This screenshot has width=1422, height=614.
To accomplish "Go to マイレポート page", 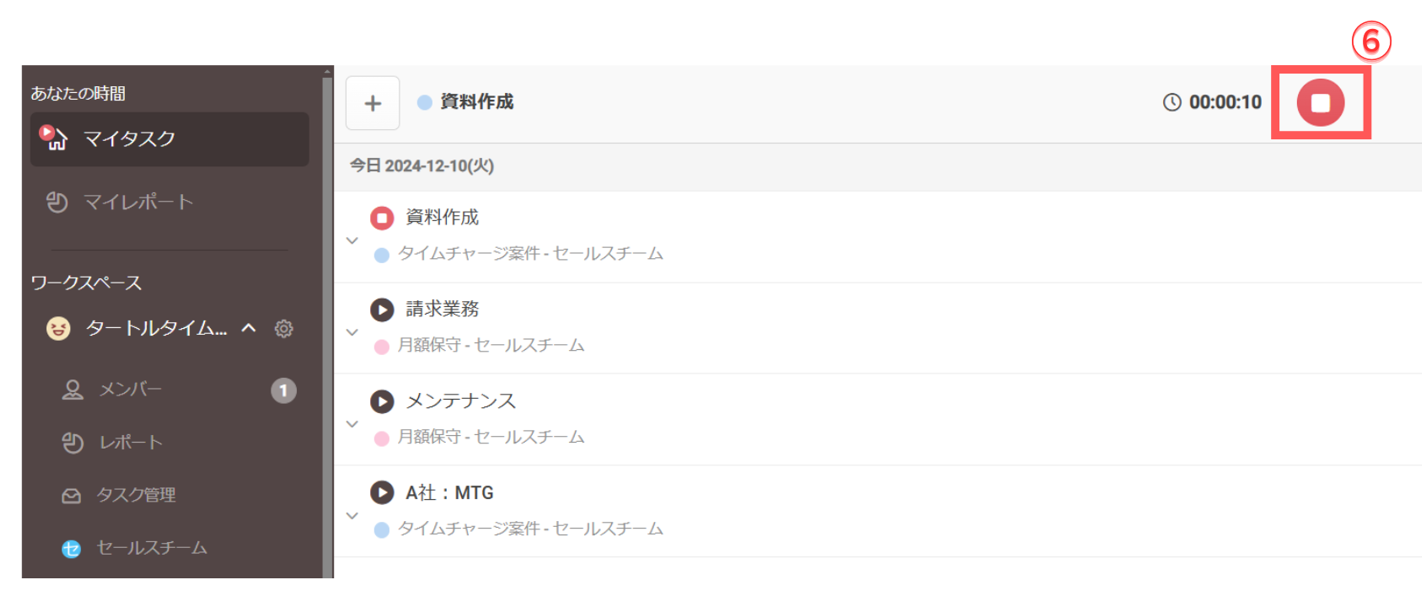I will (x=138, y=202).
